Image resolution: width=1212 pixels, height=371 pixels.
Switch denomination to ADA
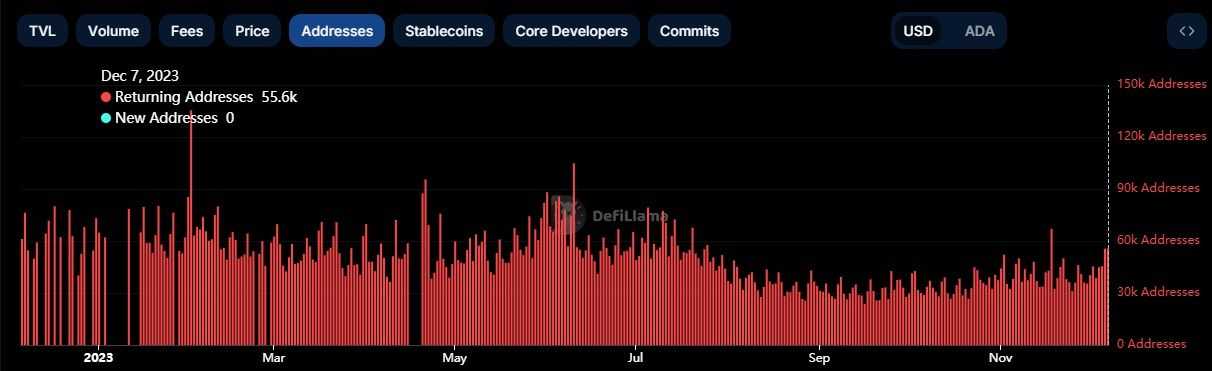click(x=979, y=31)
